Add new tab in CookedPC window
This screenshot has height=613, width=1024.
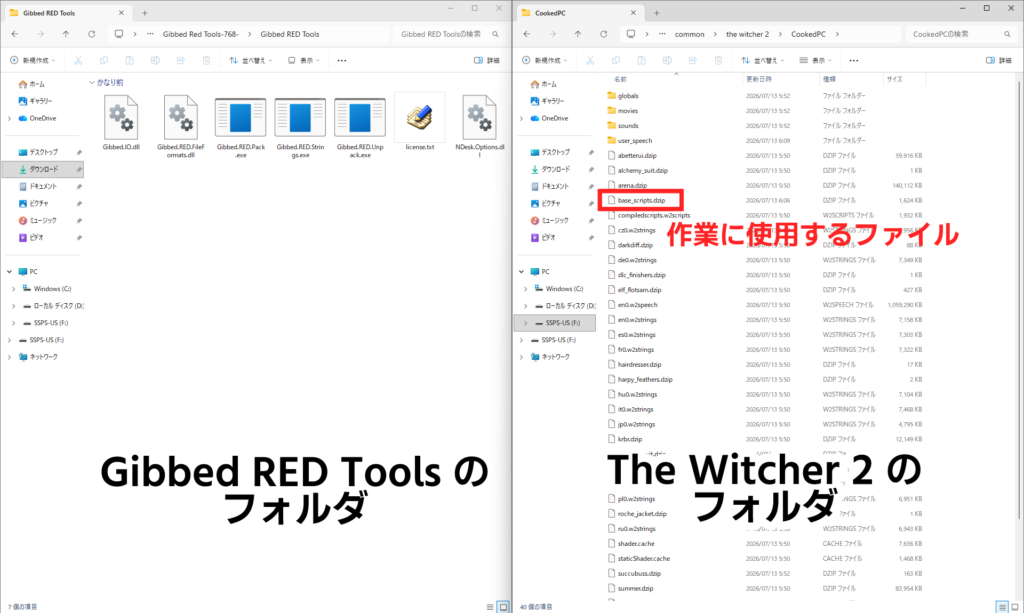(656, 12)
